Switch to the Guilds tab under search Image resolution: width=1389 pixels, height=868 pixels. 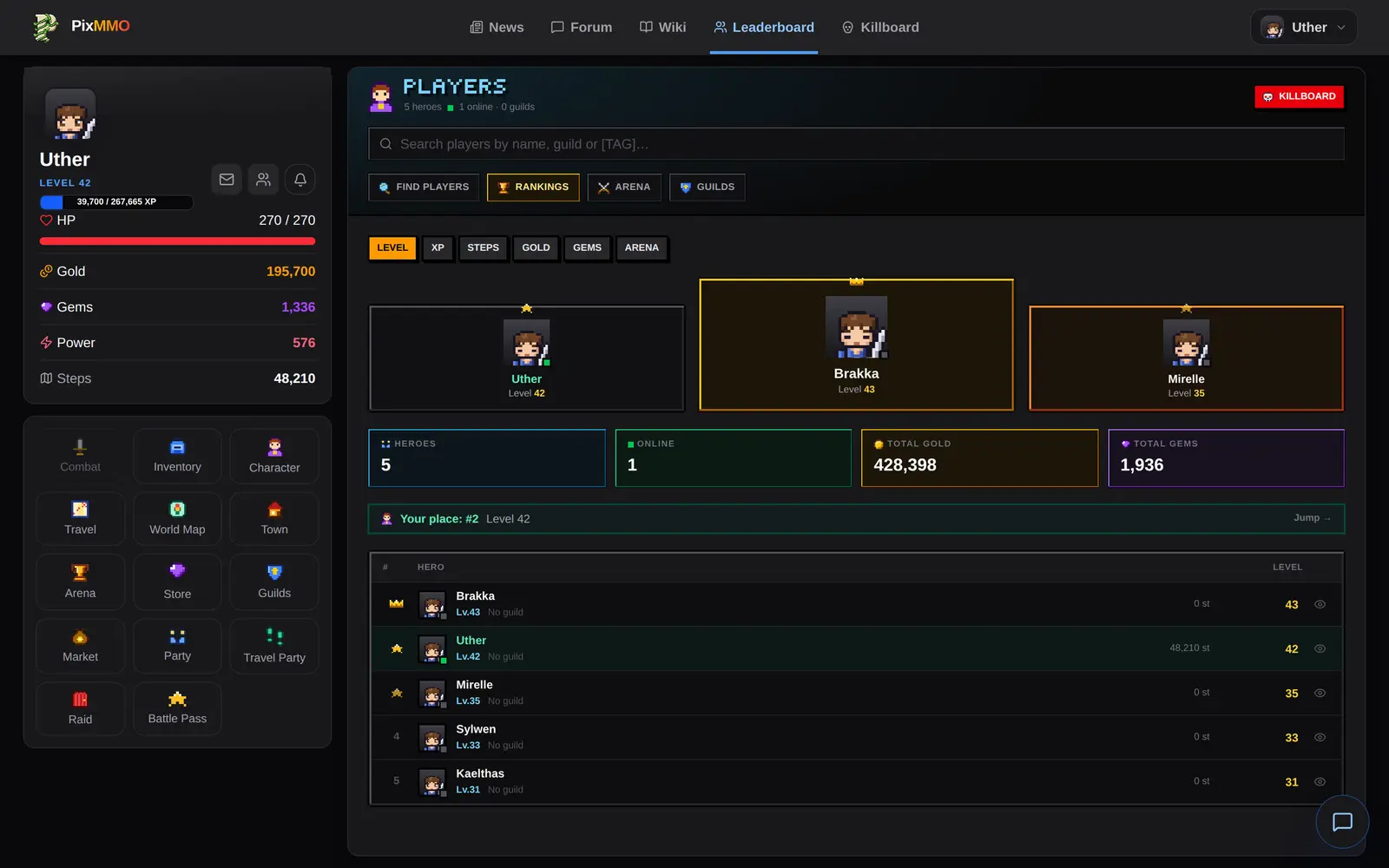click(x=708, y=187)
